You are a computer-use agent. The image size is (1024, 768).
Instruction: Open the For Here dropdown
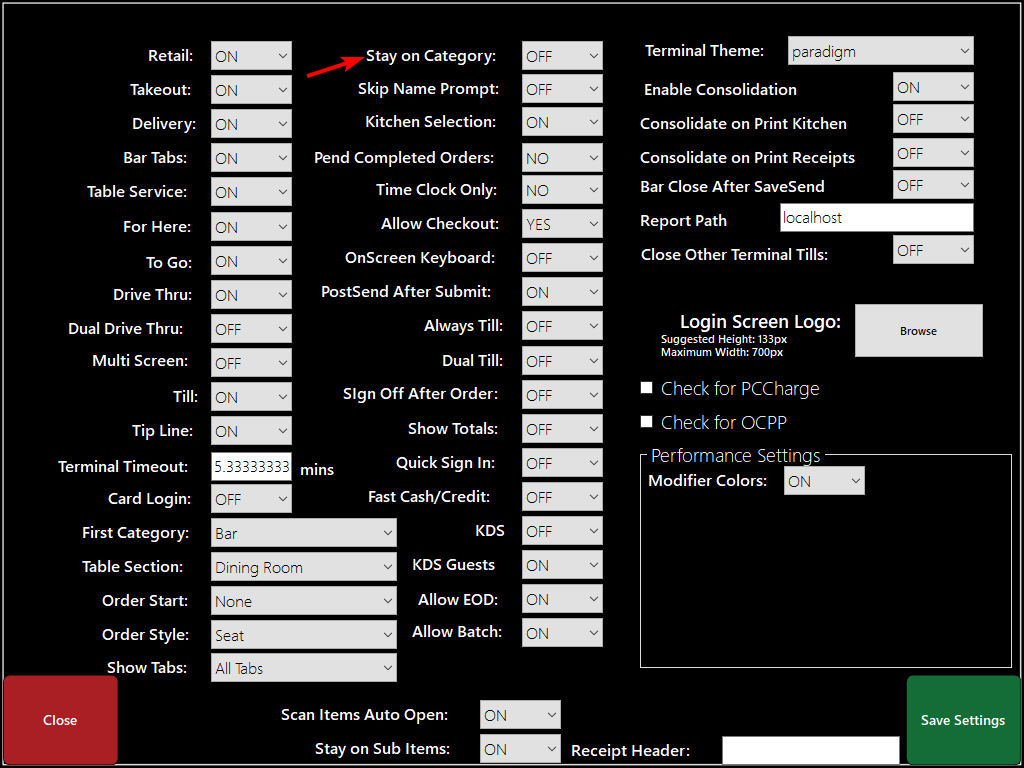[251, 227]
